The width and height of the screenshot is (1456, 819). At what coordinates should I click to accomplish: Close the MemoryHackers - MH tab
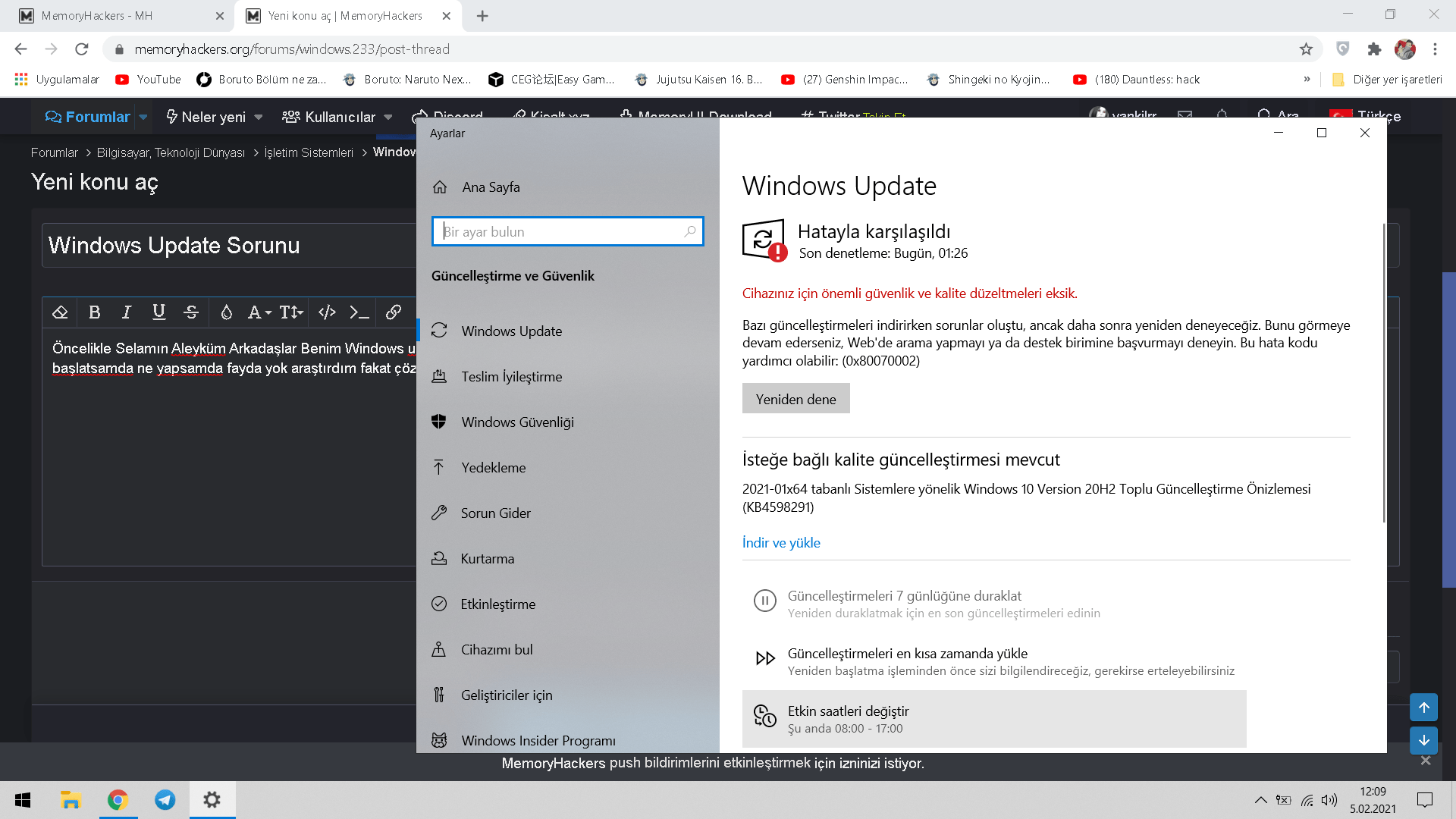tap(219, 16)
